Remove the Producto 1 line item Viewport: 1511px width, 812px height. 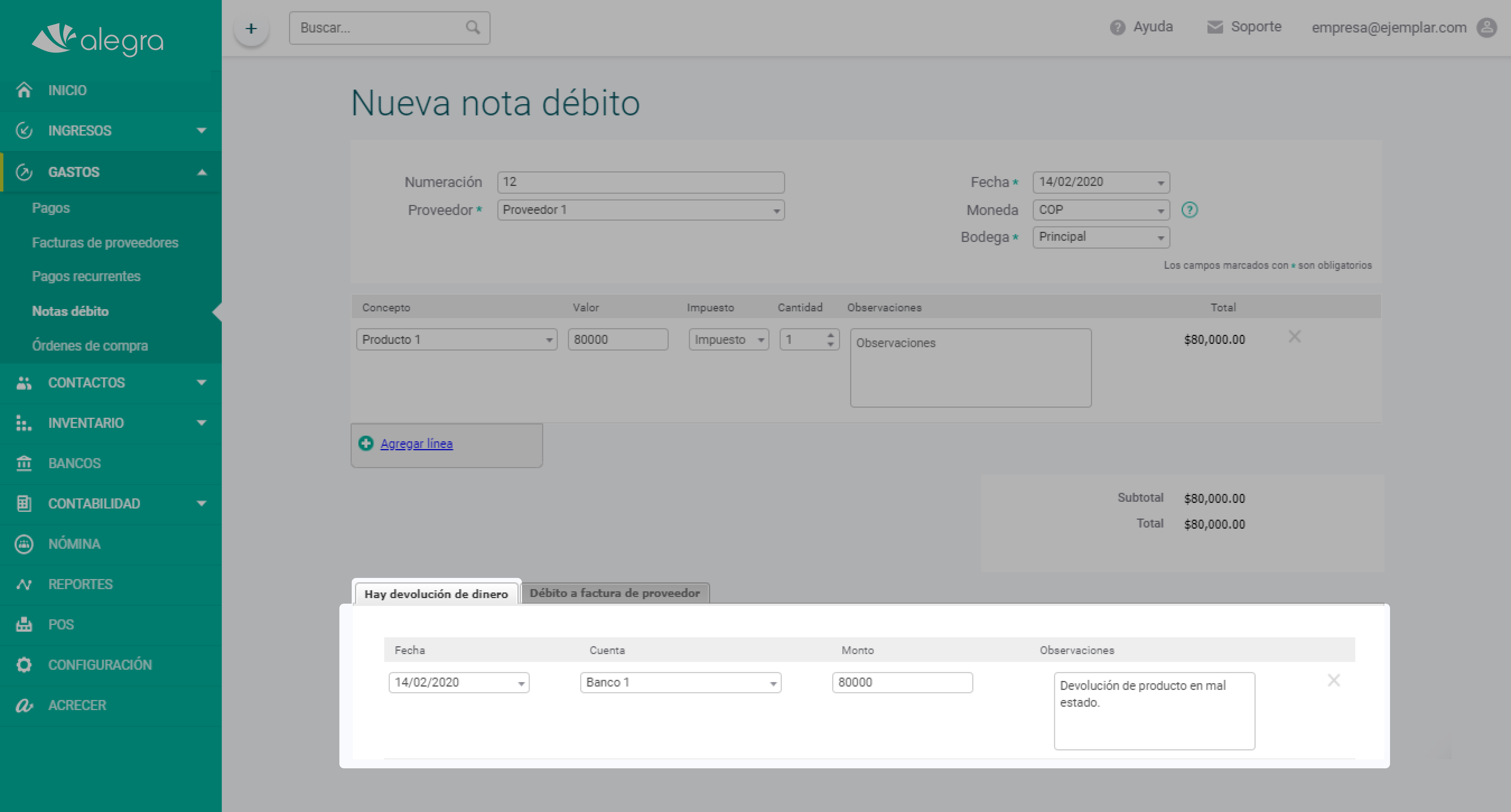point(1295,336)
